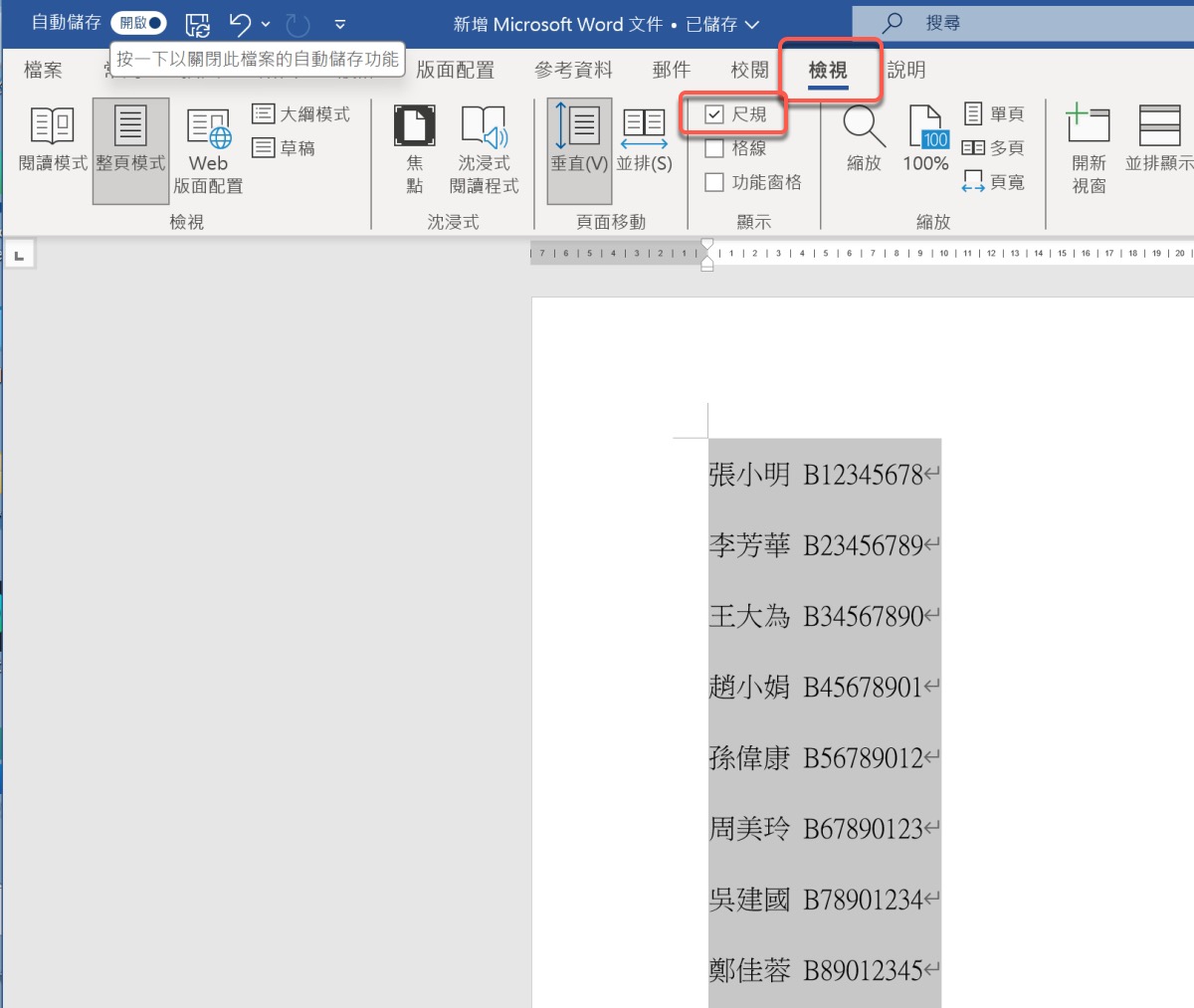1194x1008 pixels.
Task: Click on text 趙小娟 B45678901
Action: (x=816, y=687)
